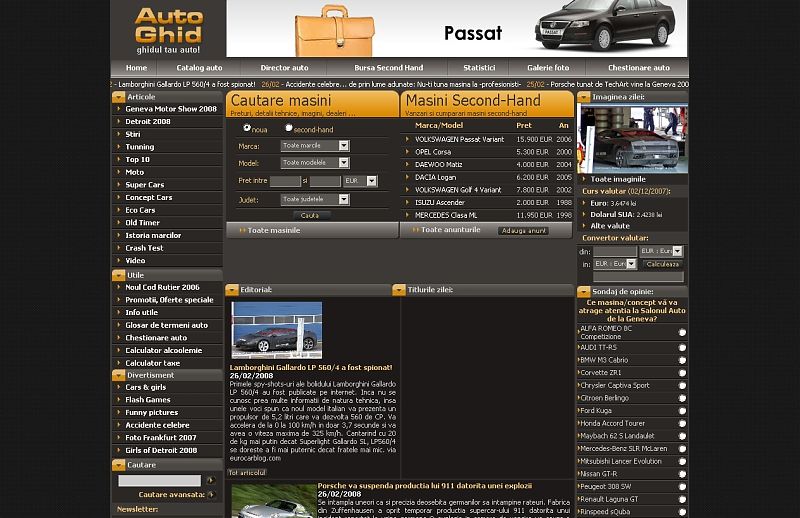Open Calculator alcoolemie tool
This screenshot has height=518, width=800.
[x=164, y=351]
